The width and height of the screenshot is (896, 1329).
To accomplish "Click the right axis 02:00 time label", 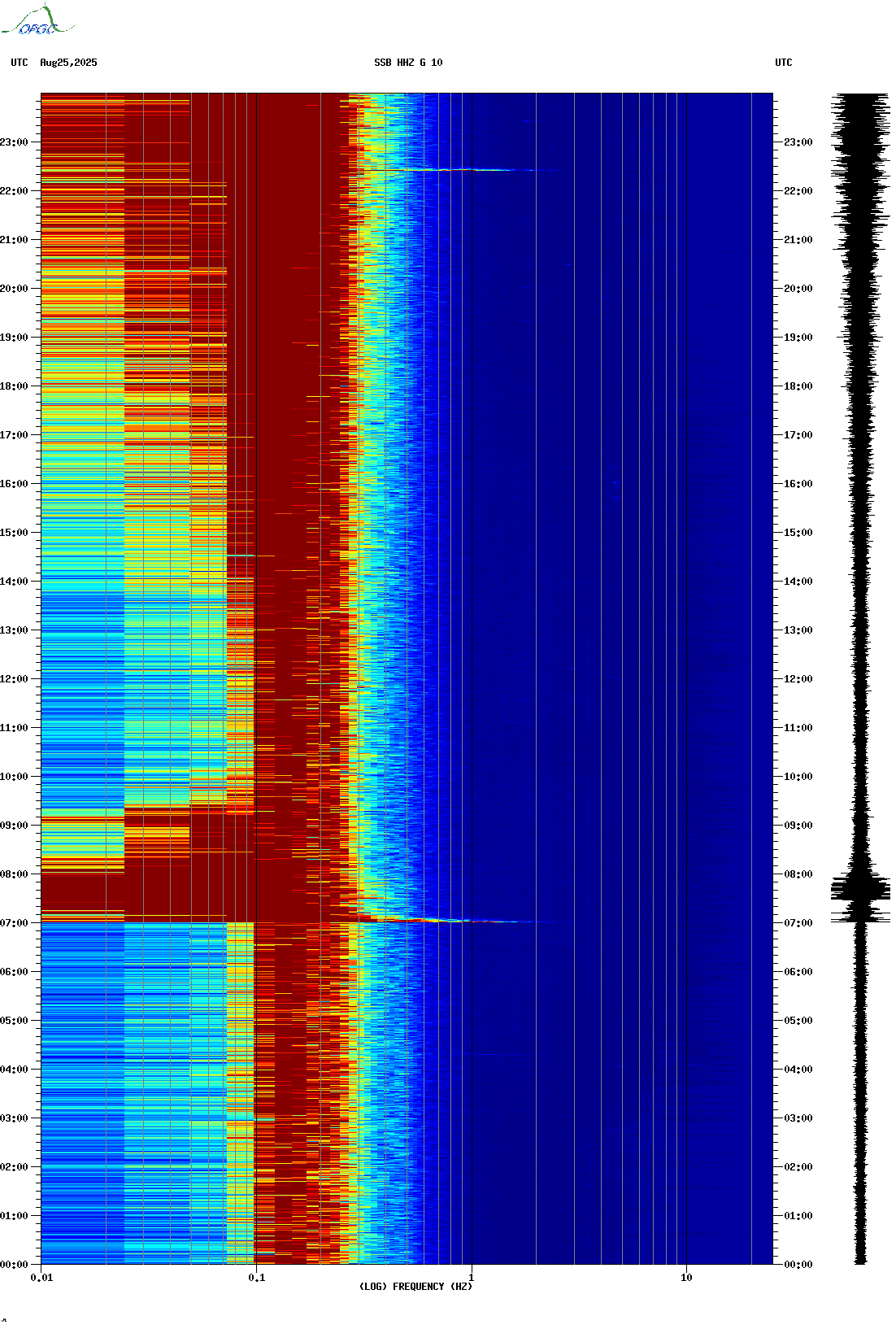I will tap(798, 1167).
